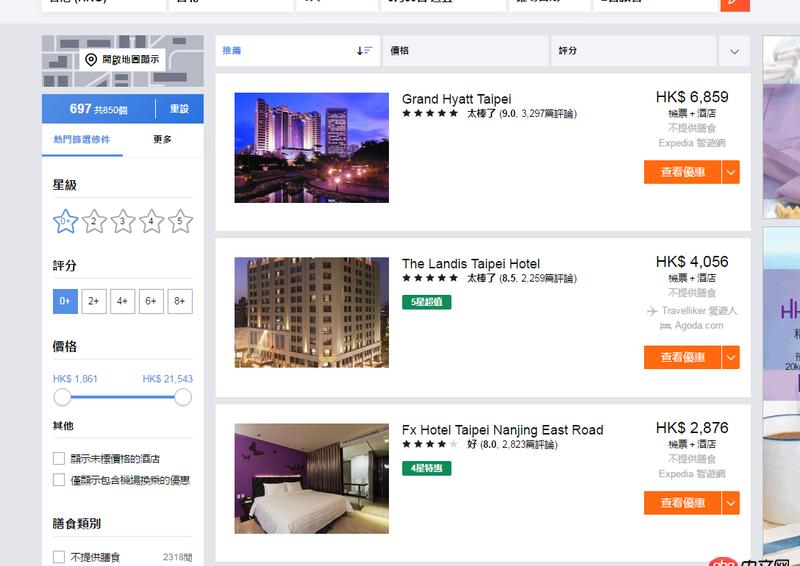Screen dimensions: 800x566
Task: Click Fx Hotel review score 8.0 text
Action: click(490, 444)
